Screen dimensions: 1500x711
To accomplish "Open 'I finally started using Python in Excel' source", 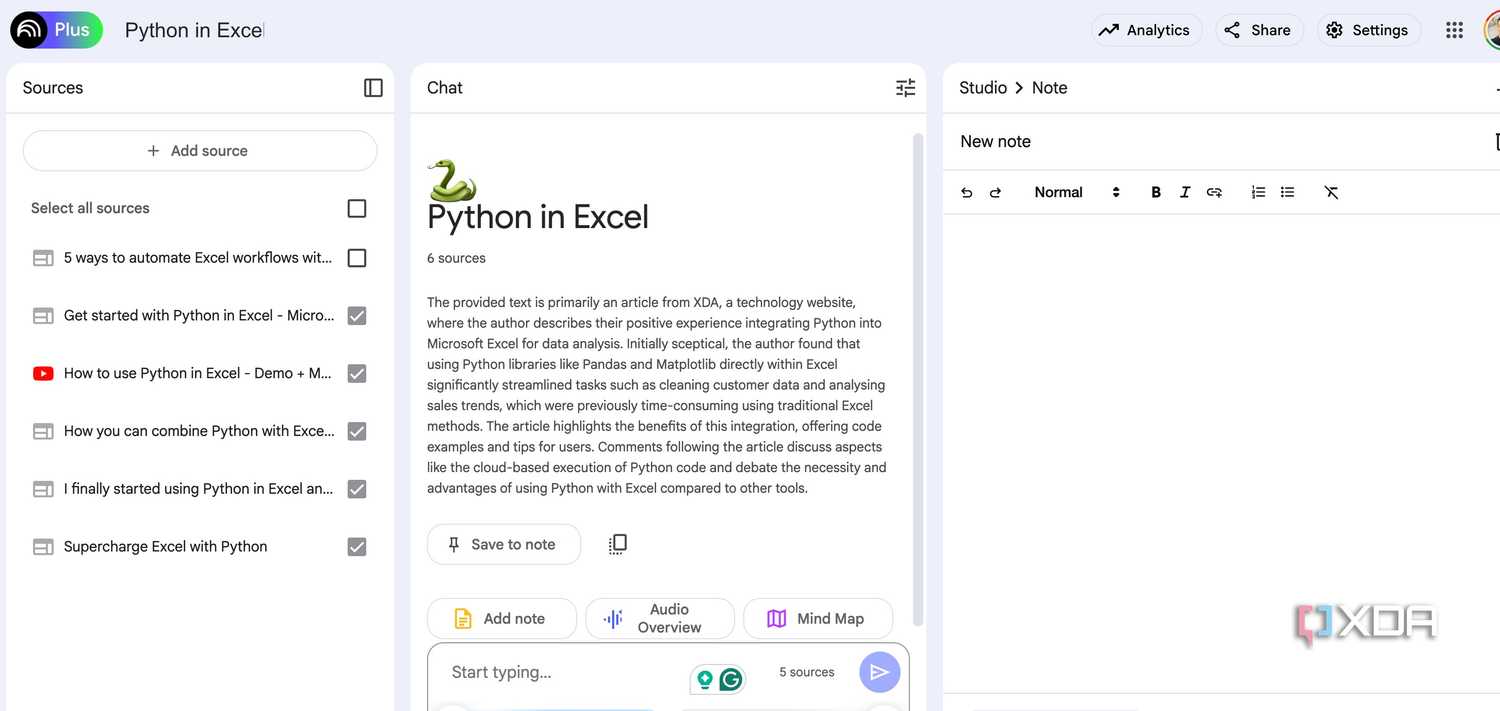I will [x=199, y=489].
